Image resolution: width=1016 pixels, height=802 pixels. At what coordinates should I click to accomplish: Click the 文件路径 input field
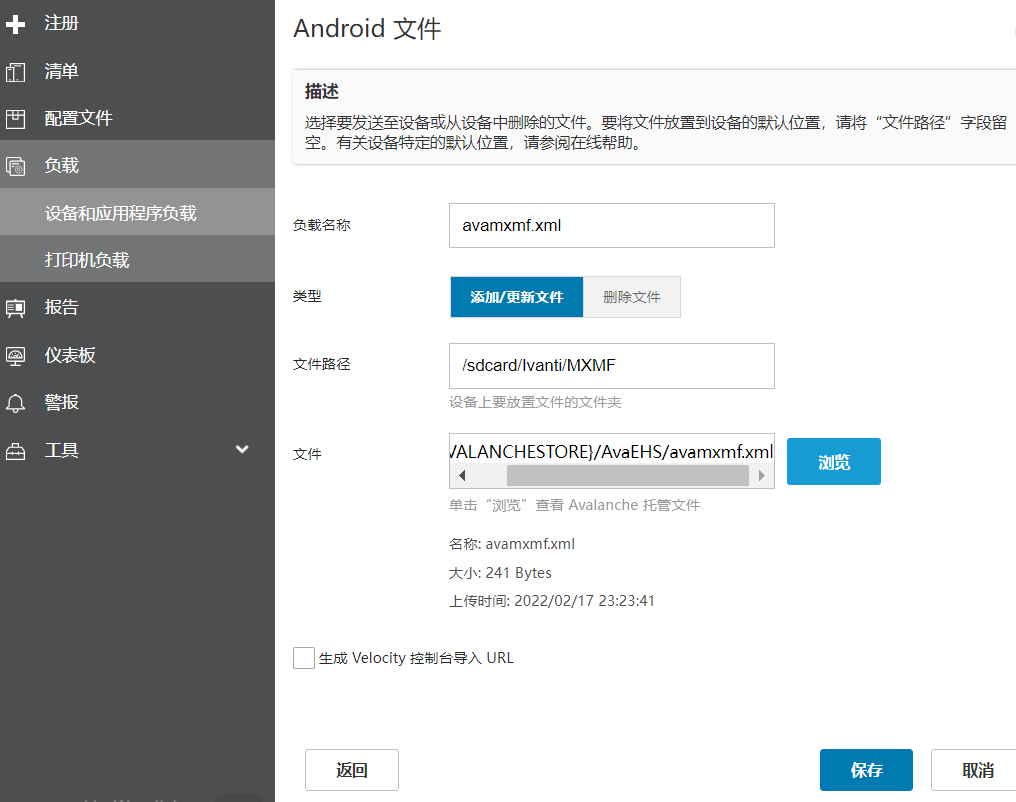point(611,366)
